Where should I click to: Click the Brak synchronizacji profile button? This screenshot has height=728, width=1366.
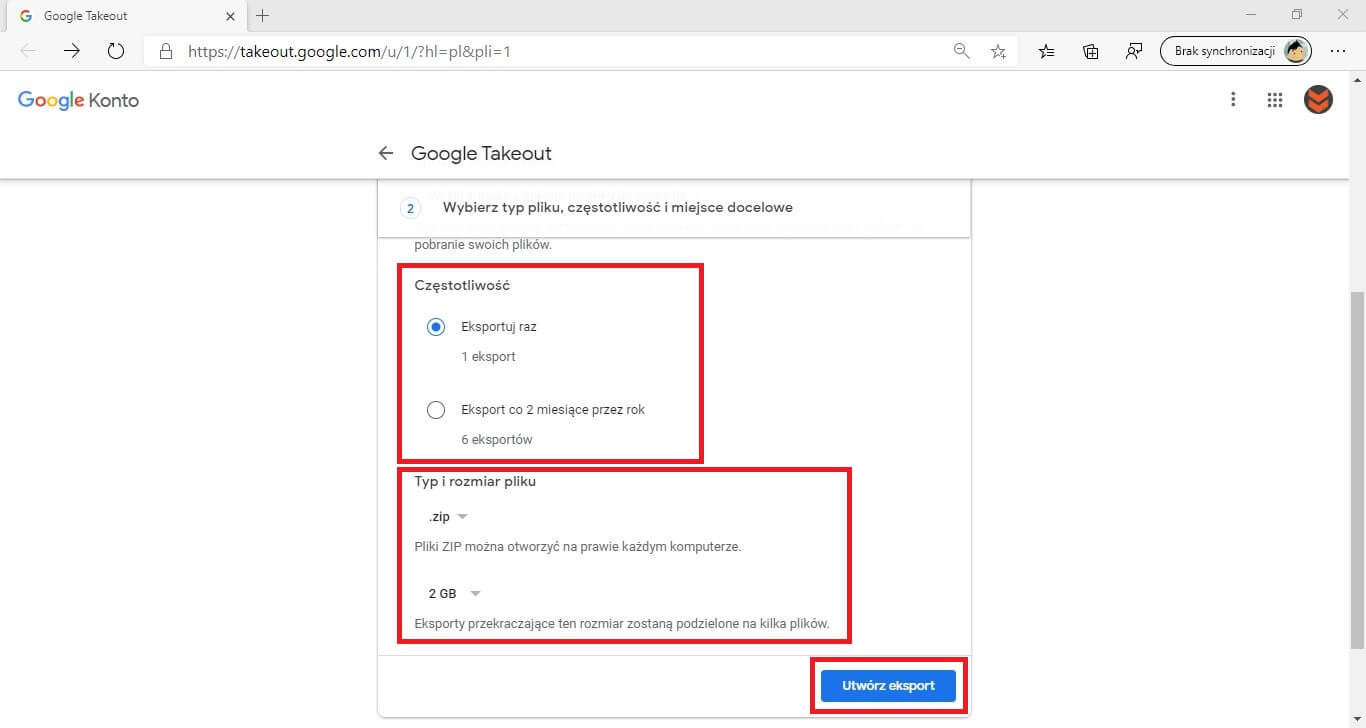pos(1236,51)
